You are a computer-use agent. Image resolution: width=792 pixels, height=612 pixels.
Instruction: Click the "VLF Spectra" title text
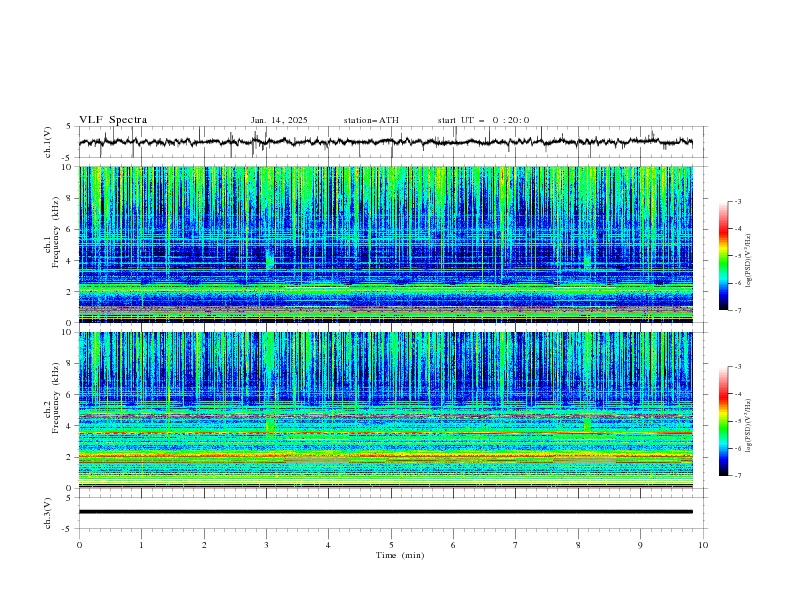click(113, 120)
